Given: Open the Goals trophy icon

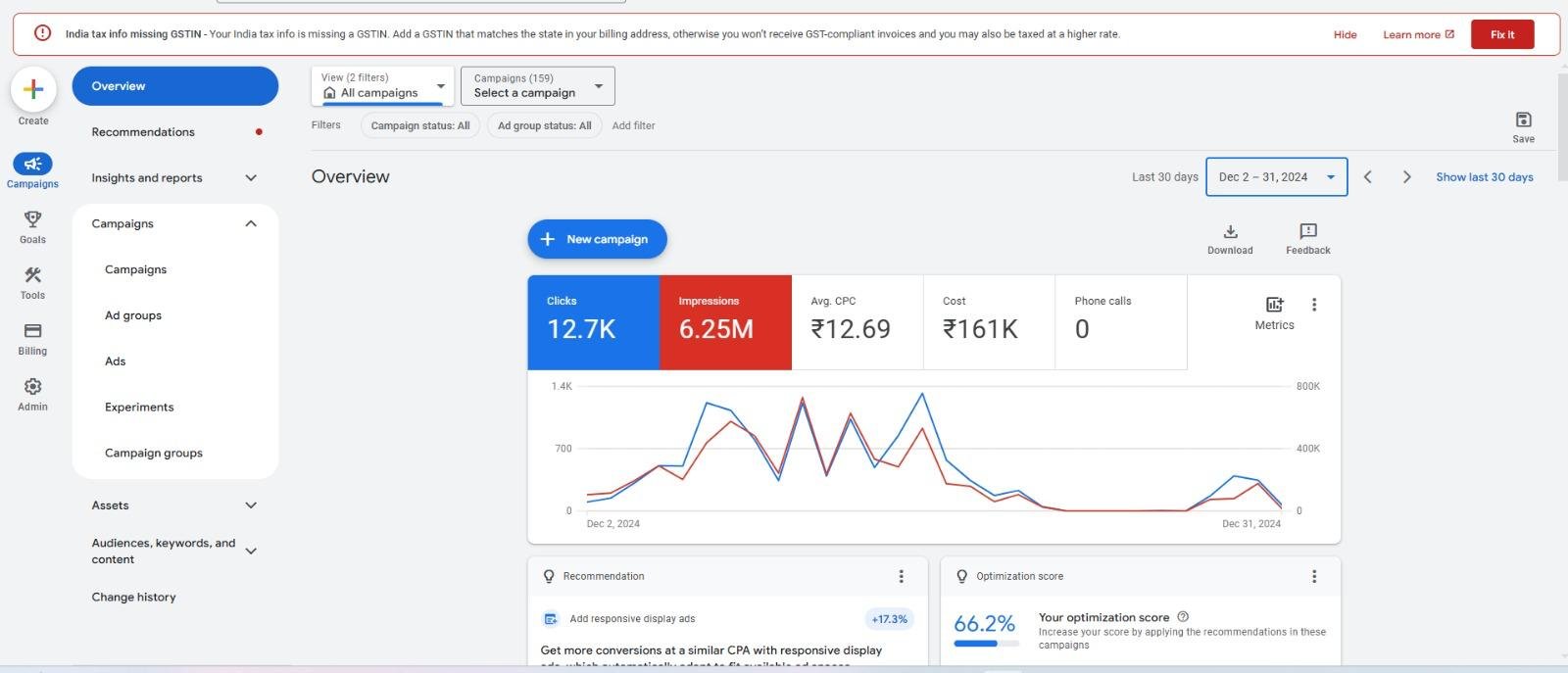Looking at the screenshot, I should (x=32, y=219).
